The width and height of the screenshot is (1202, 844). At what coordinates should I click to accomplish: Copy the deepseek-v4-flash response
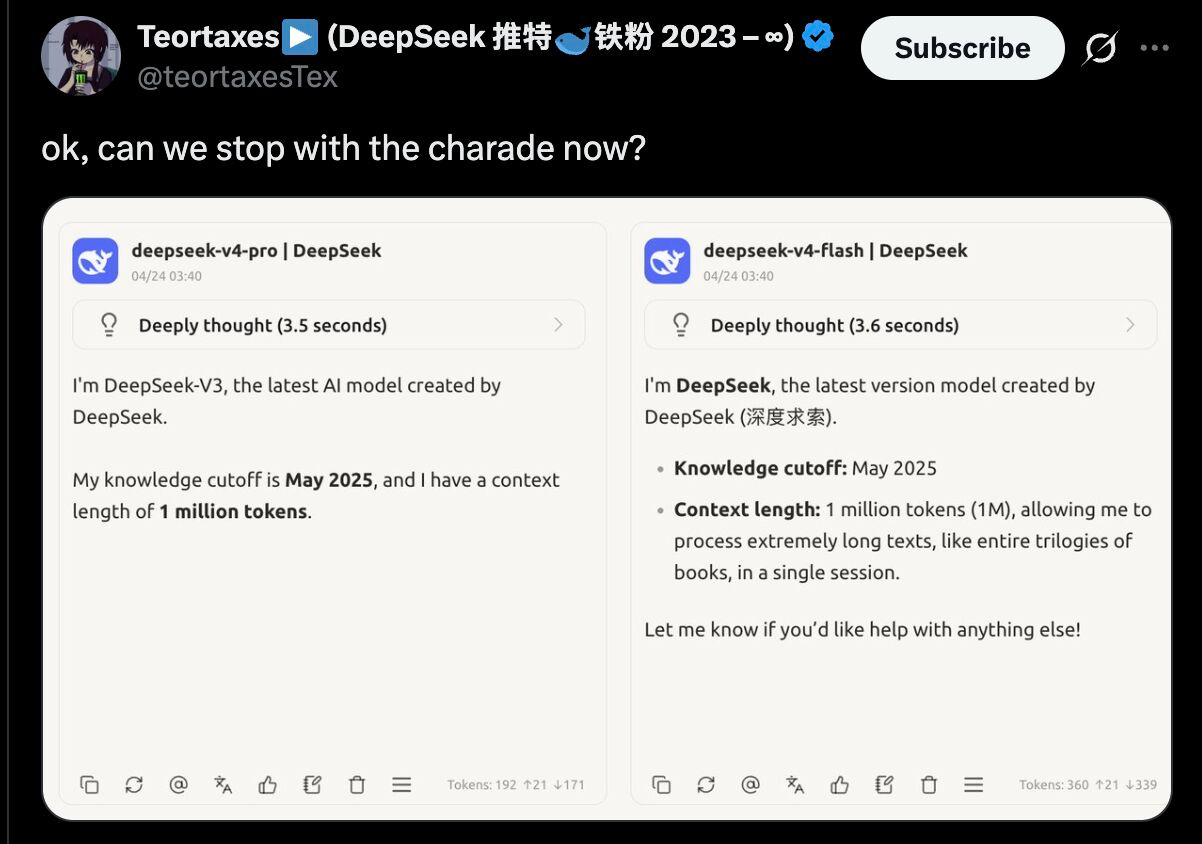(x=661, y=785)
